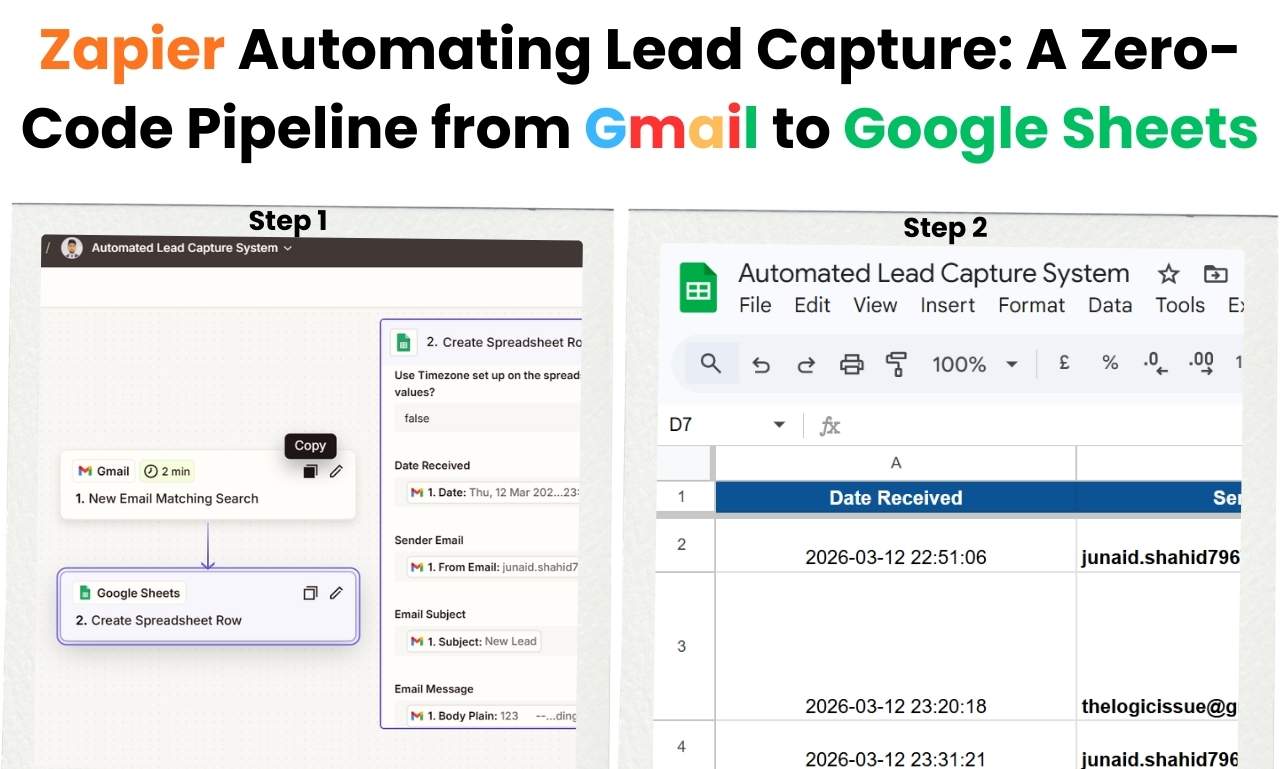The image size is (1280, 769).
Task: Click the Sheets icon in Create Spreadsheet Row panel
Action: click(x=403, y=342)
